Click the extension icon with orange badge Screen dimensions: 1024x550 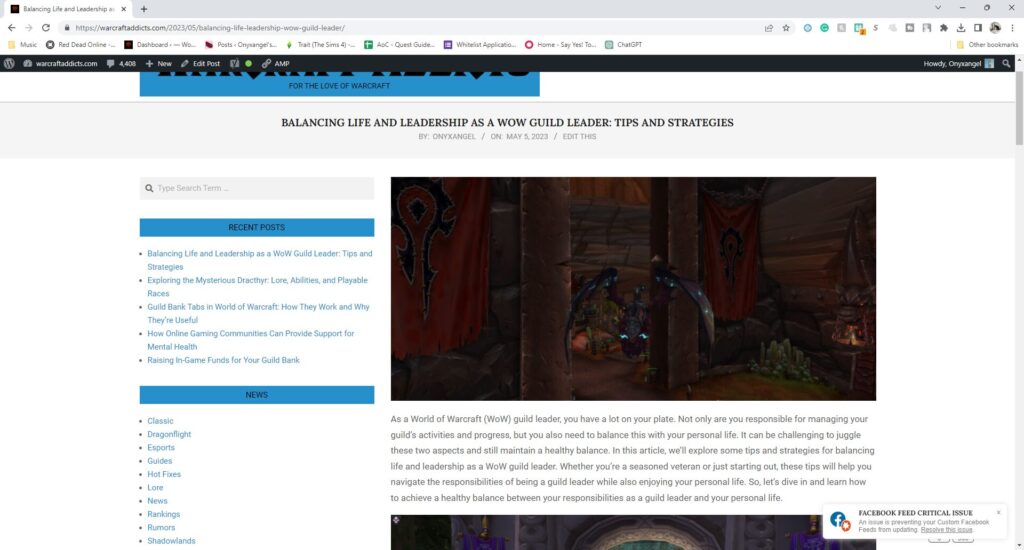[859, 27]
